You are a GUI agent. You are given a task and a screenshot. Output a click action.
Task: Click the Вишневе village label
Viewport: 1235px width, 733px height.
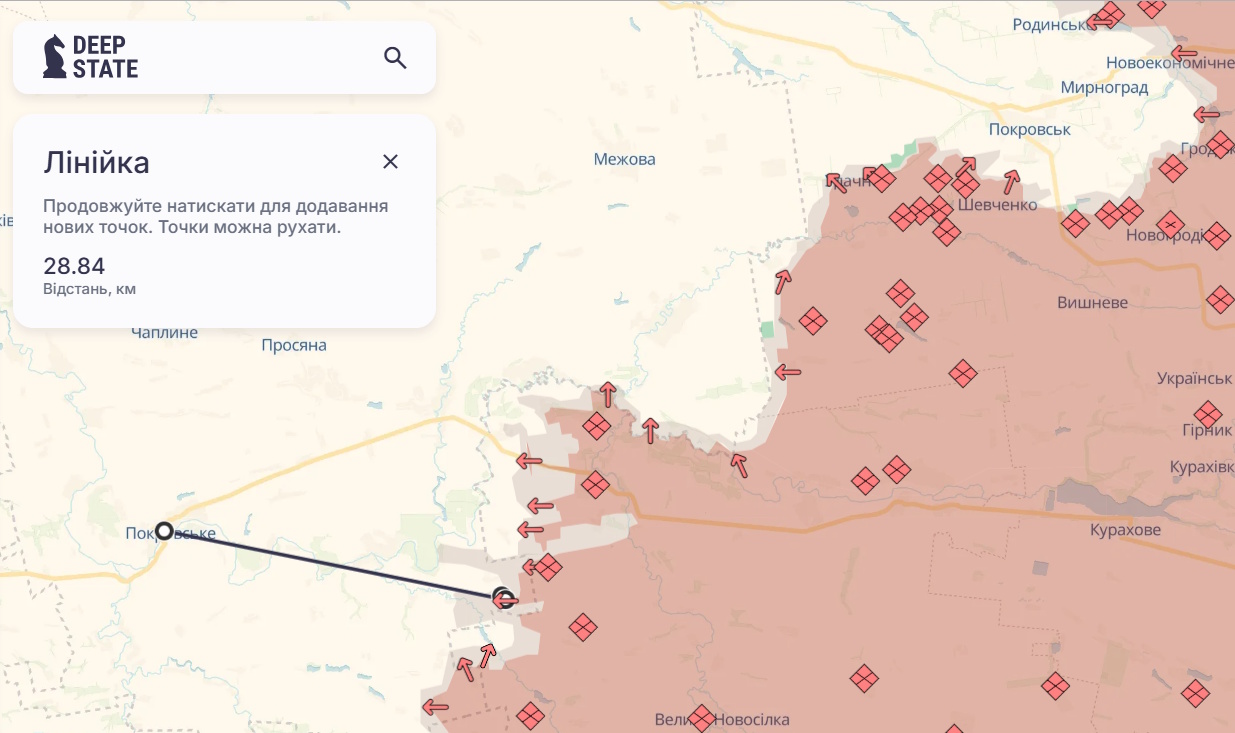(1092, 303)
